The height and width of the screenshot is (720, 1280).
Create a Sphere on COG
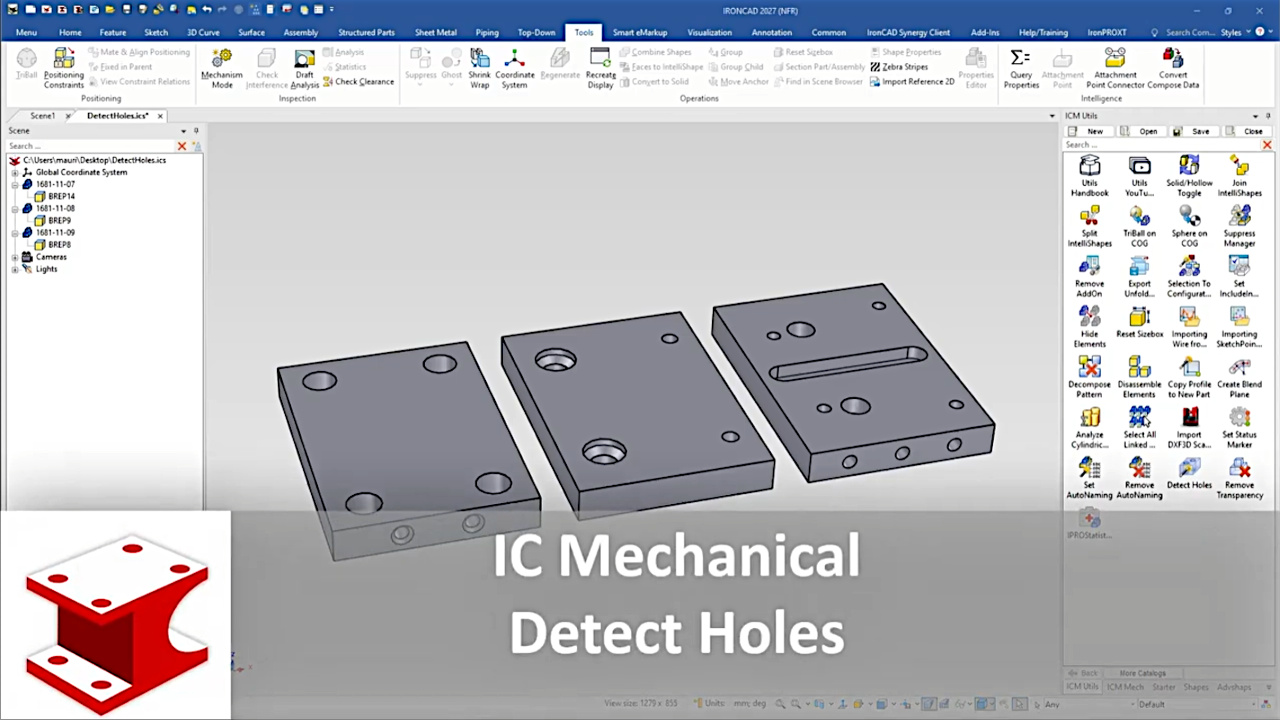(1189, 227)
